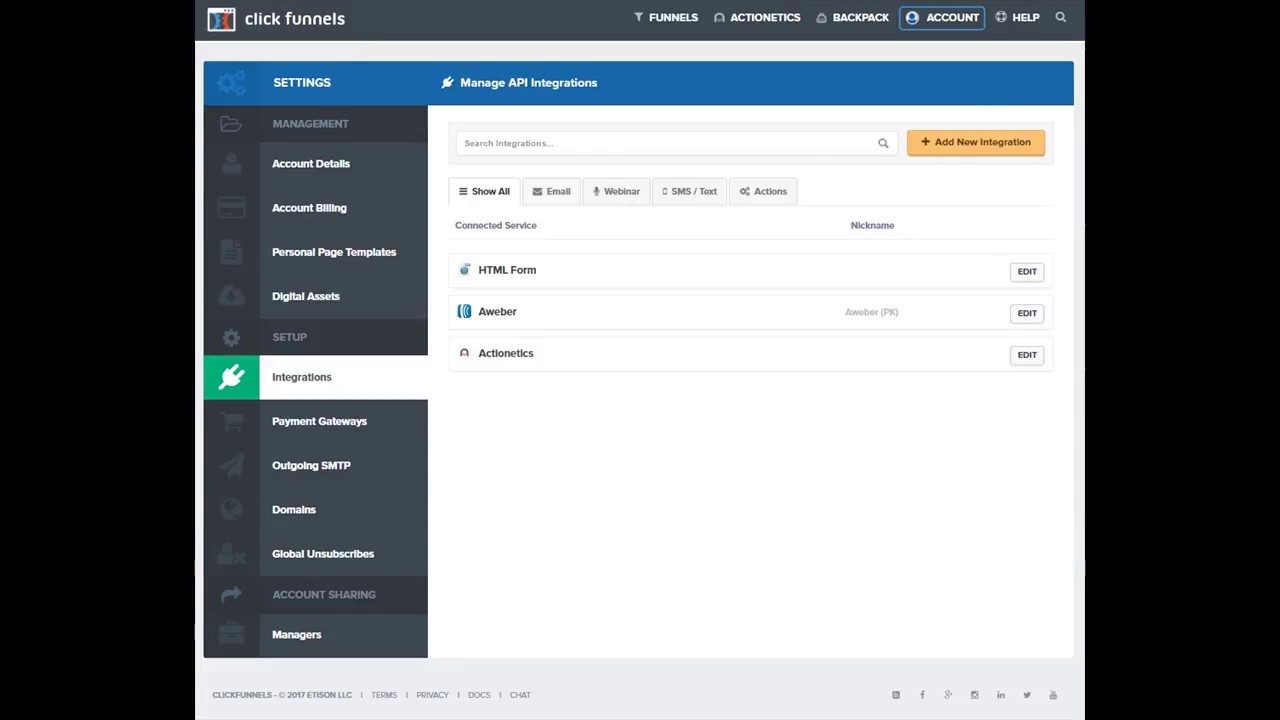1280x720 pixels.
Task: Open the search magnifier in top navigation
Action: [1061, 17]
